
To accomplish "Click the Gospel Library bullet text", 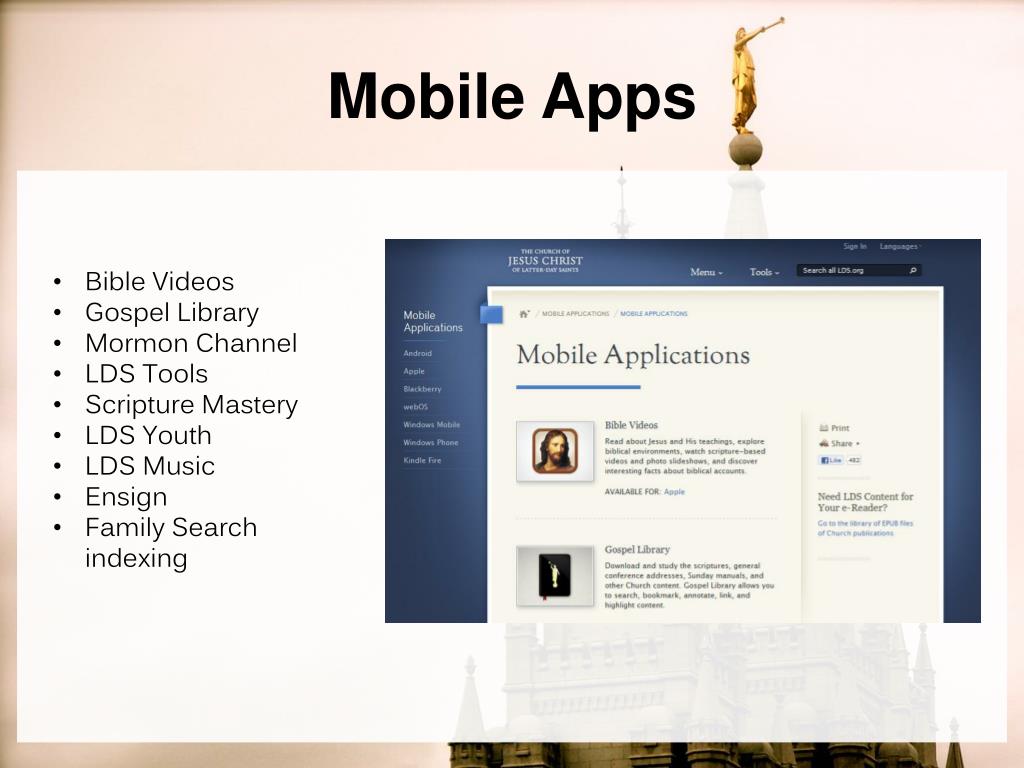I will (x=172, y=313).
